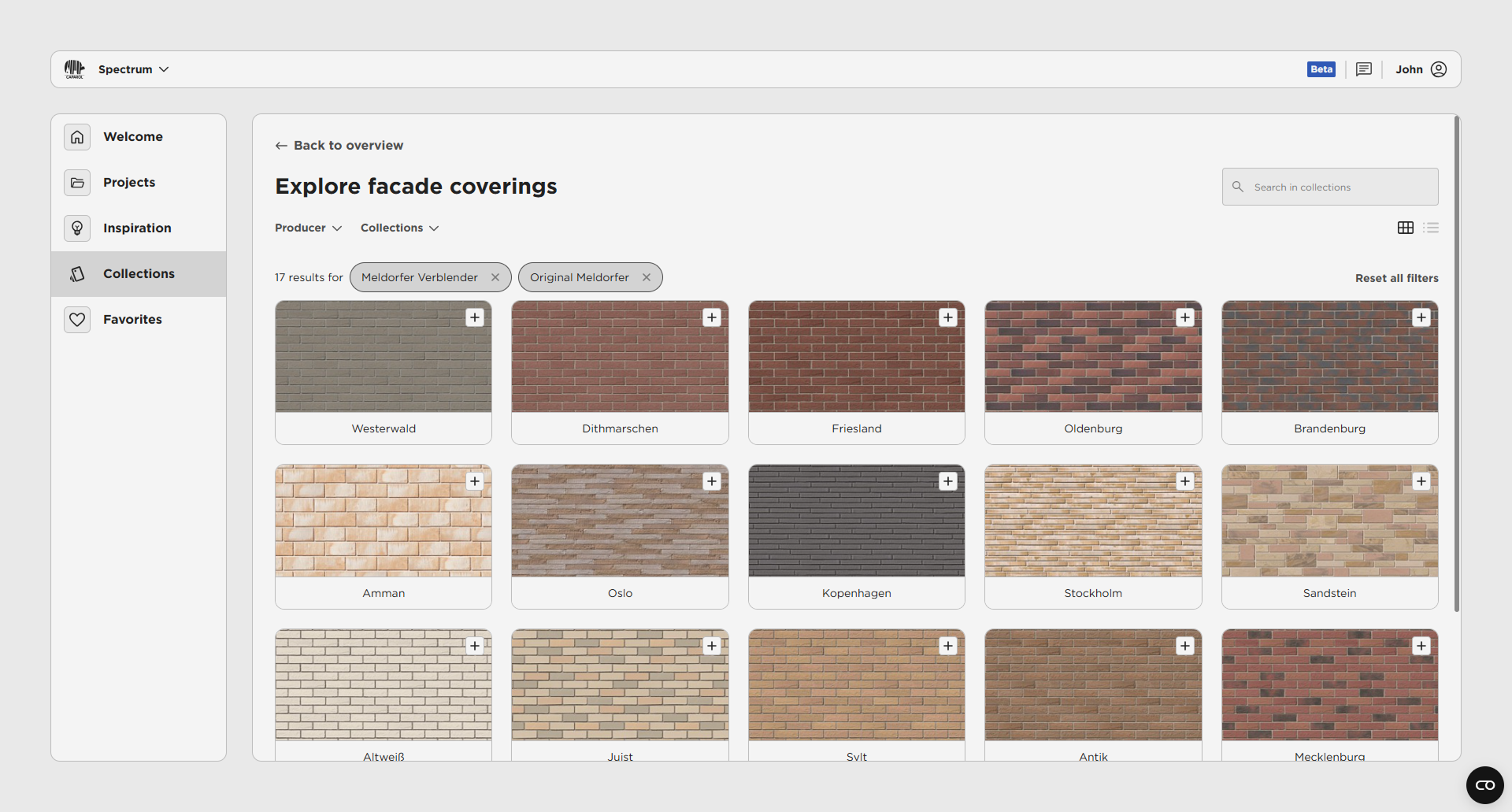Add Kopenhagen using its plus icon

tap(948, 481)
